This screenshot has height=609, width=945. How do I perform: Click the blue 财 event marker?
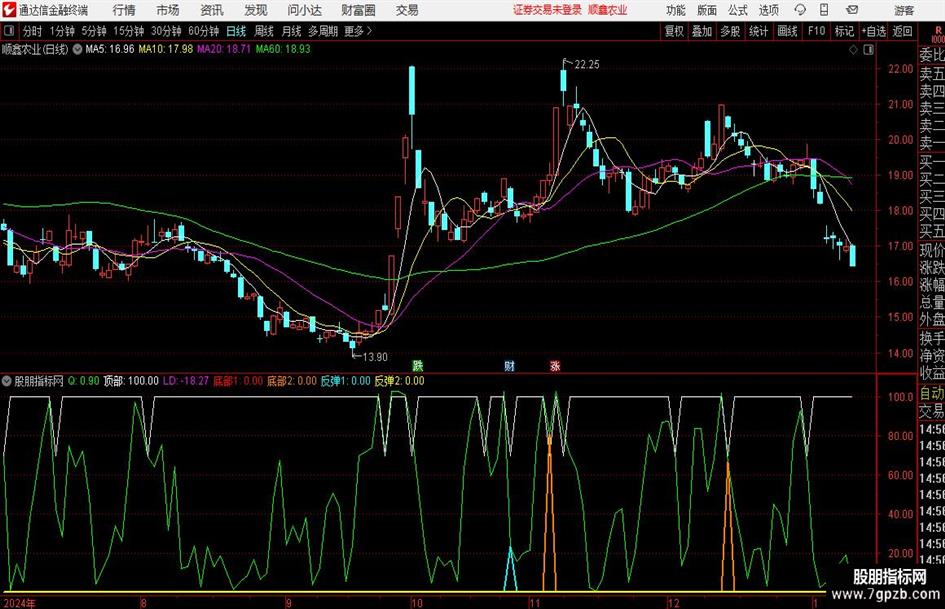pyautogui.click(x=509, y=365)
